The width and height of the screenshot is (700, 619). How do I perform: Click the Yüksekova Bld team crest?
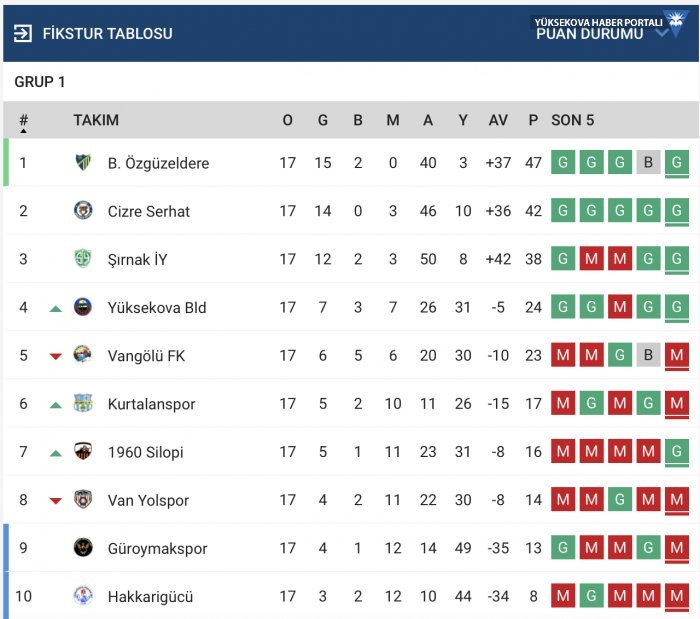(83, 307)
